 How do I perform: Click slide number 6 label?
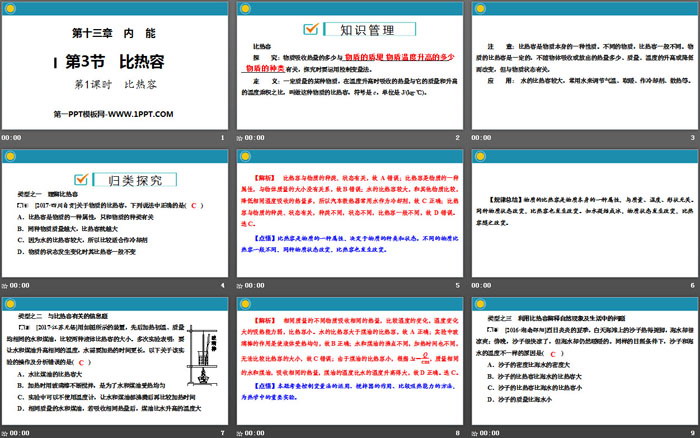693,285
